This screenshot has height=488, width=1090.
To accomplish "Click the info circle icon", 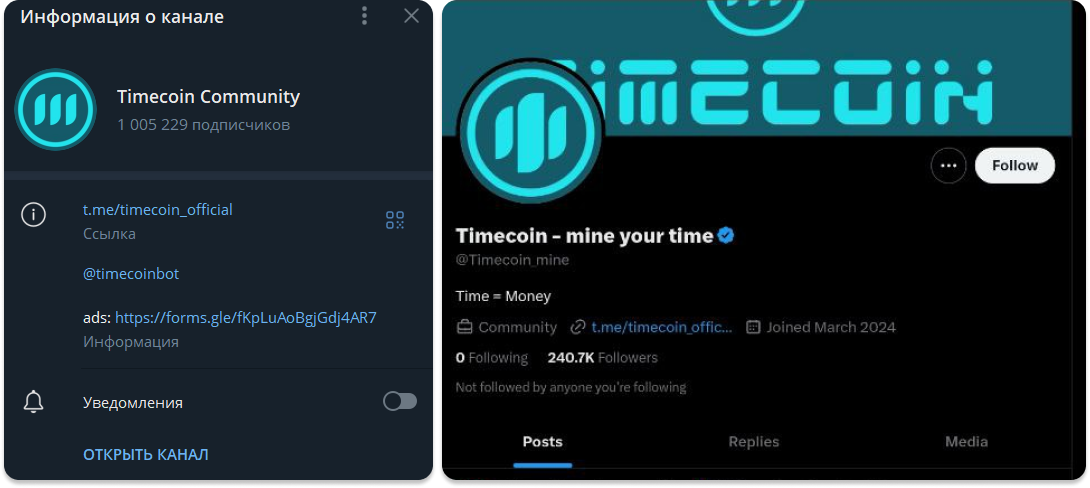I will (x=34, y=215).
